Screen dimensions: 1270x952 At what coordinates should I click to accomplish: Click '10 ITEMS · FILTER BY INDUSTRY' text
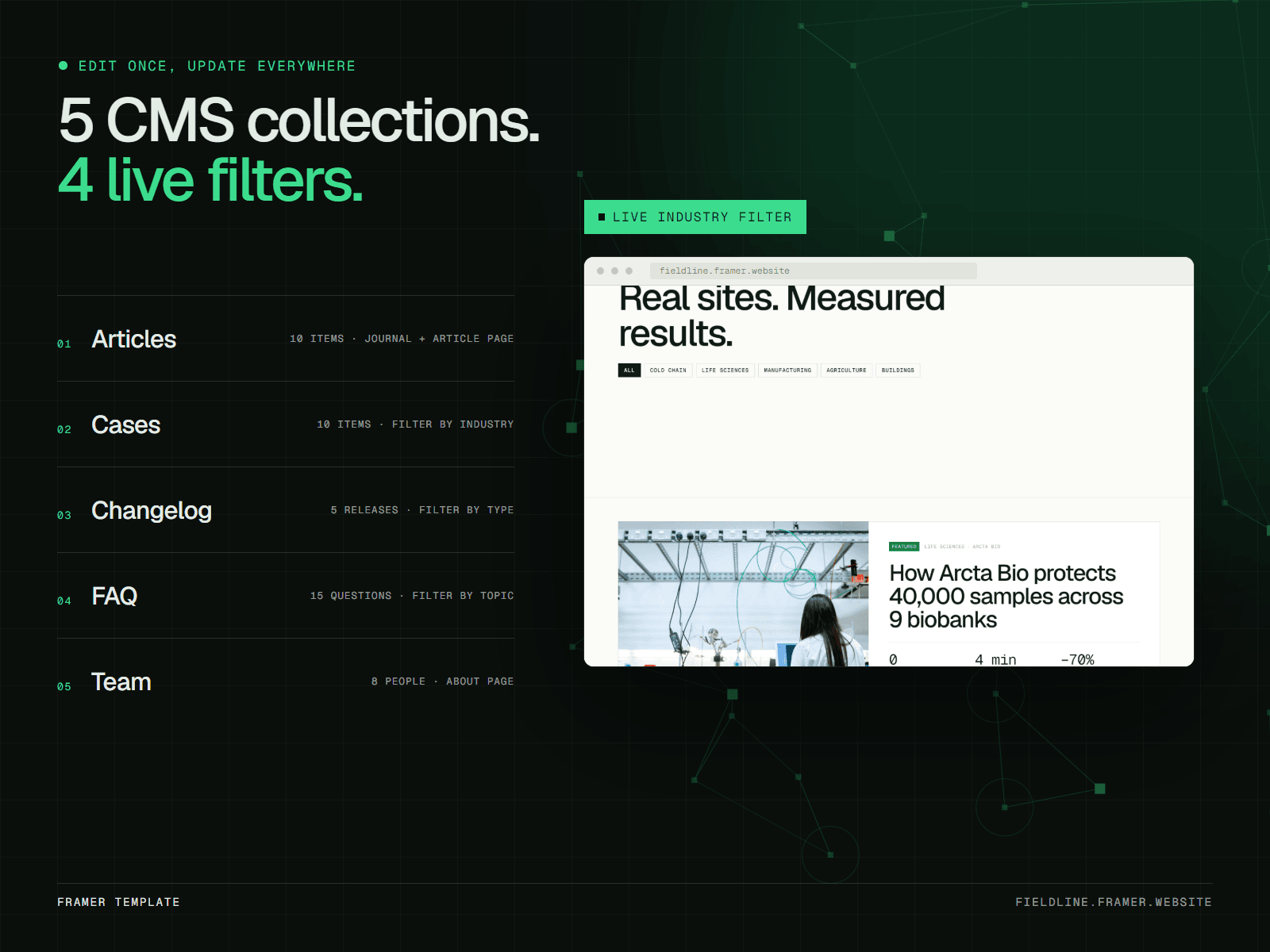click(x=415, y=424)
